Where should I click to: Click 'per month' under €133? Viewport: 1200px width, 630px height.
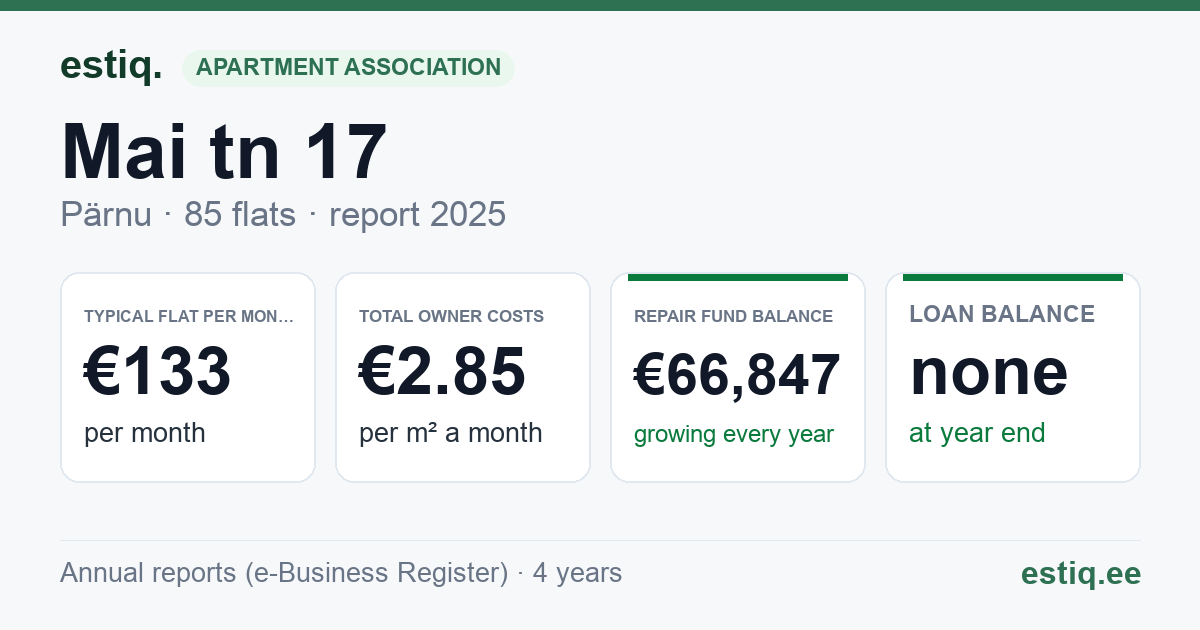(145, 433)
